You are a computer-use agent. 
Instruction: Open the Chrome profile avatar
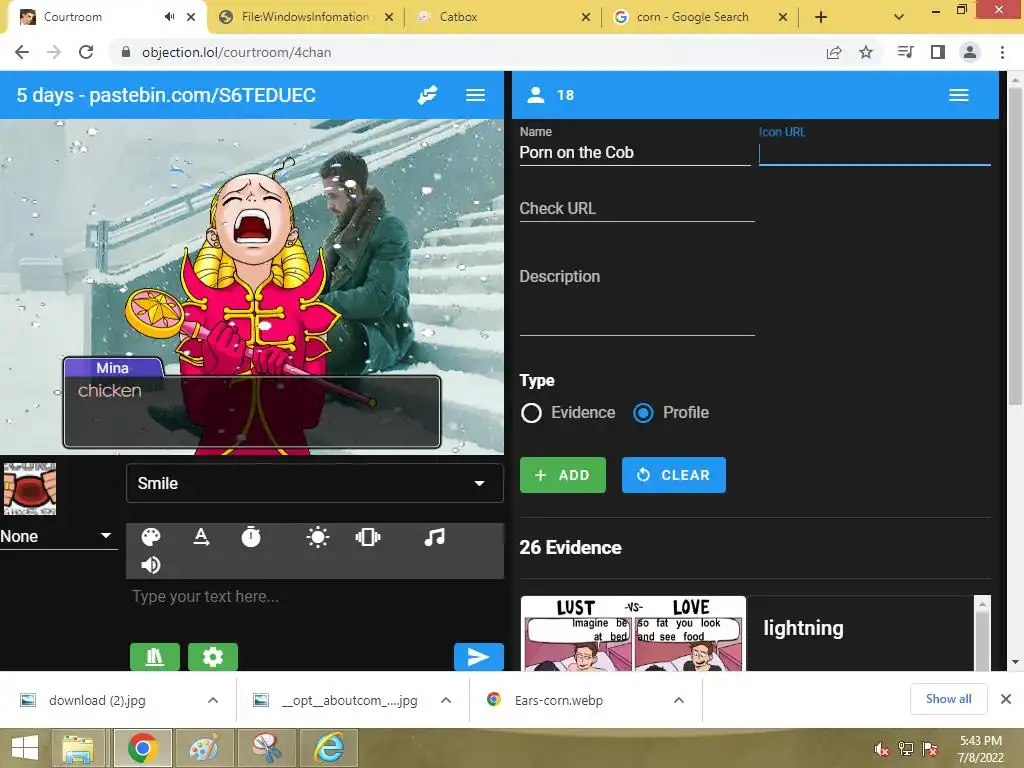(x=970, y=52)
